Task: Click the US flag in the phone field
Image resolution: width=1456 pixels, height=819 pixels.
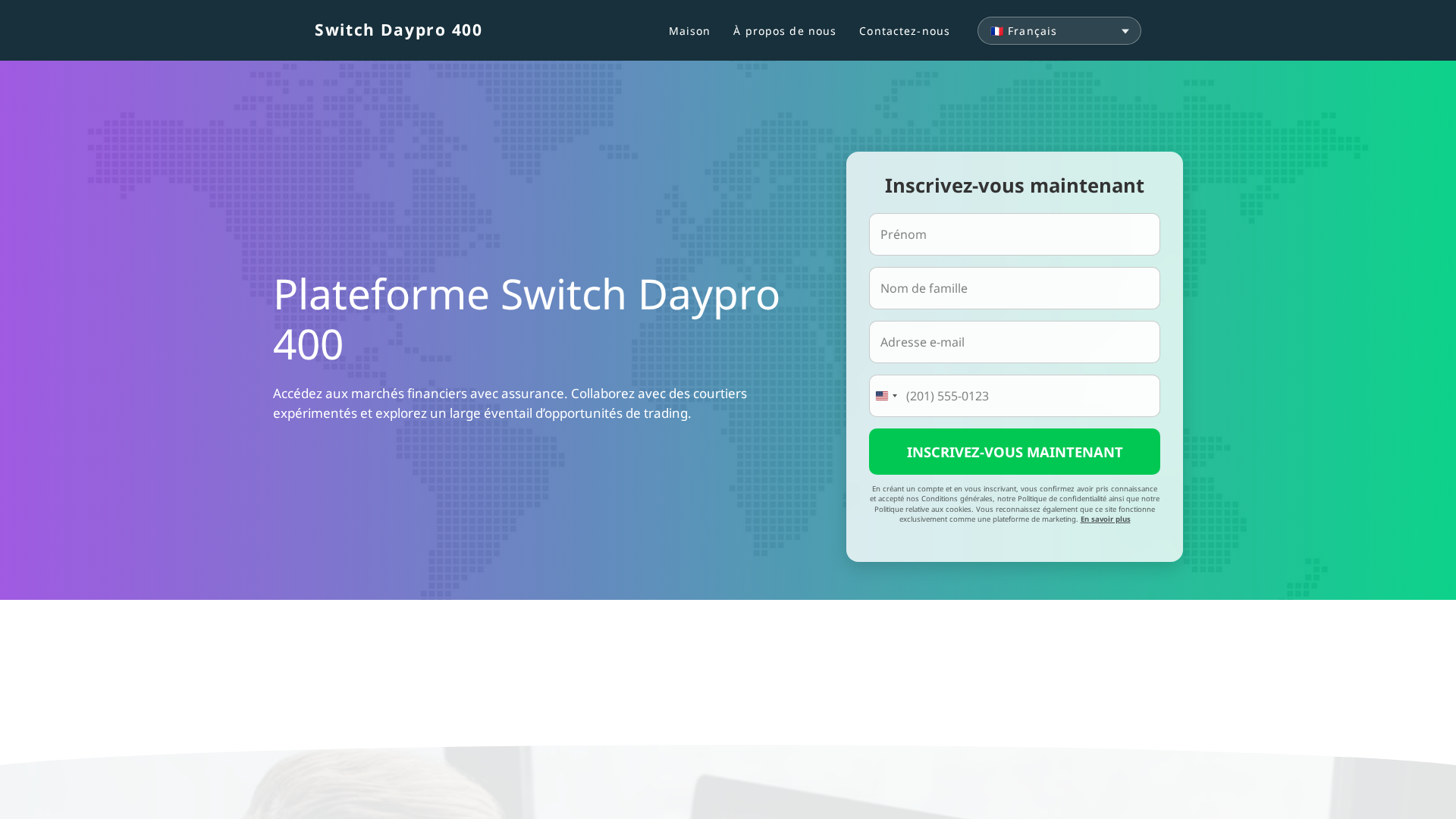Action: [x=881, y=396]
